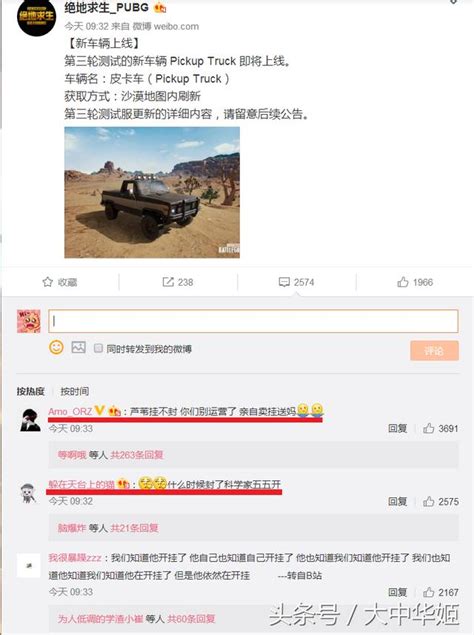Click the comment text input box
Image resolution: width=474 pixels, height=635 pixels.
[254, 321]
